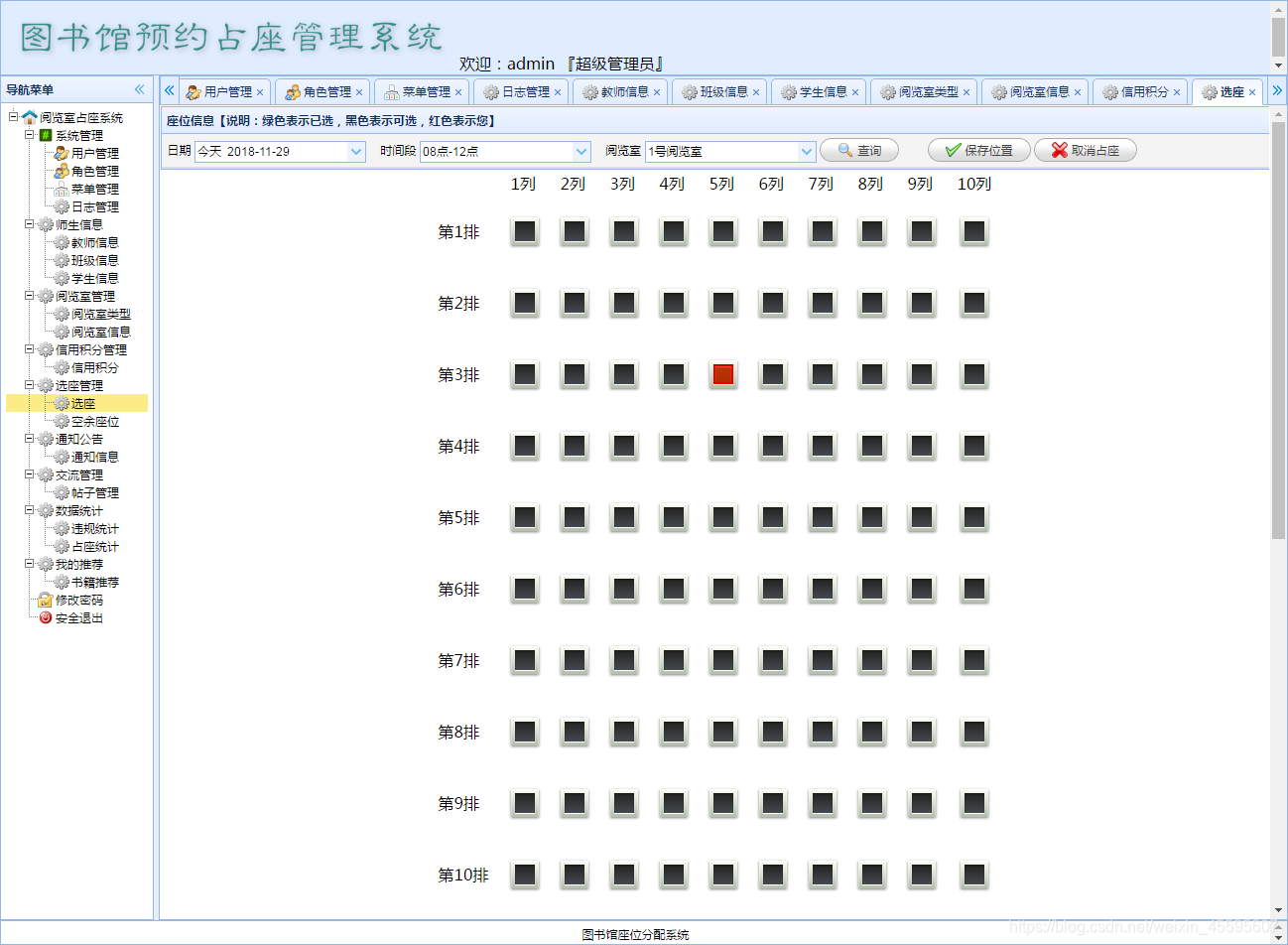Select seat at 第6排 6列

point(773,590)
